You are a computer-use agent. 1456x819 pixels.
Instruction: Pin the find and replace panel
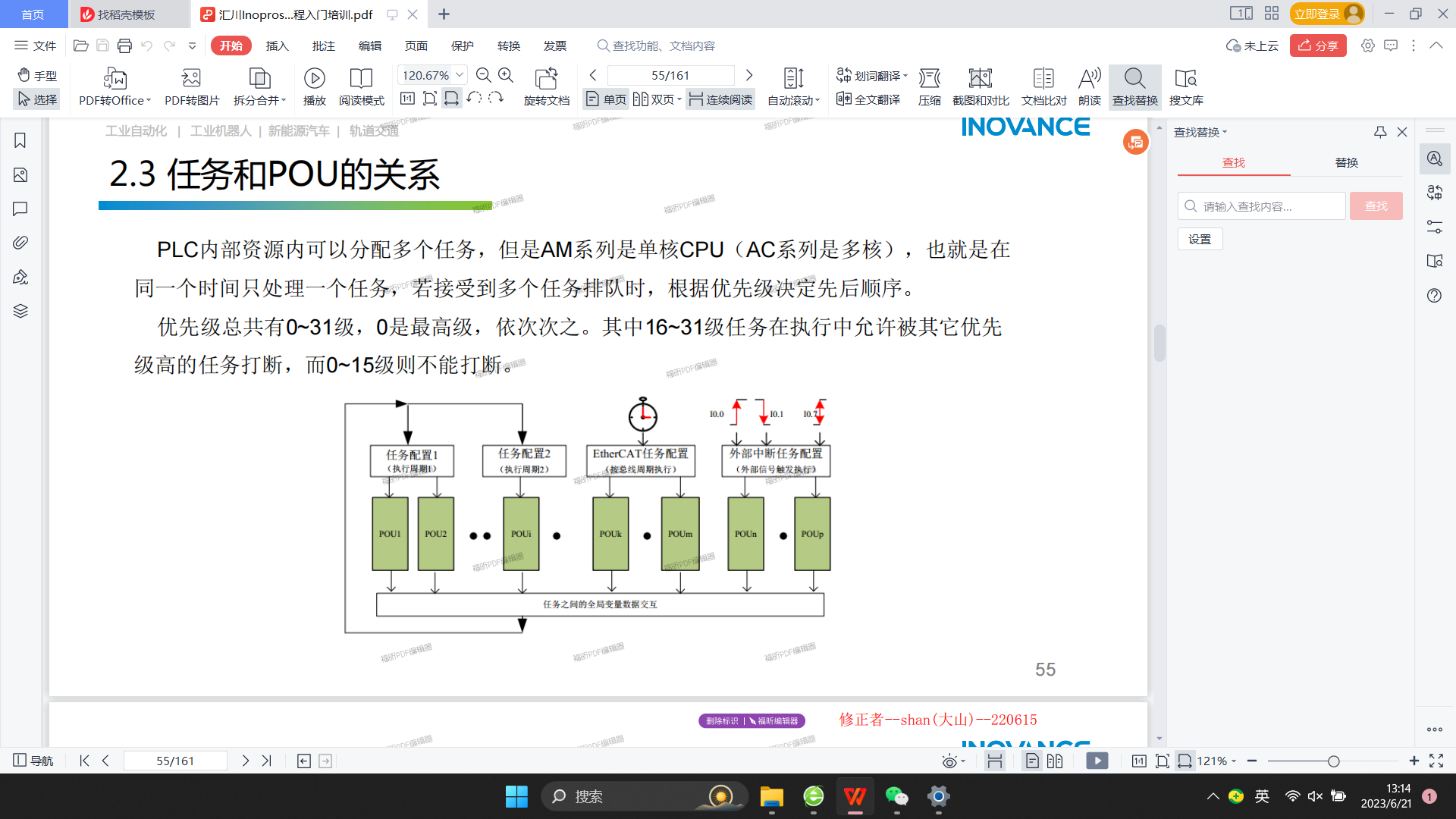click(1380, 132)
